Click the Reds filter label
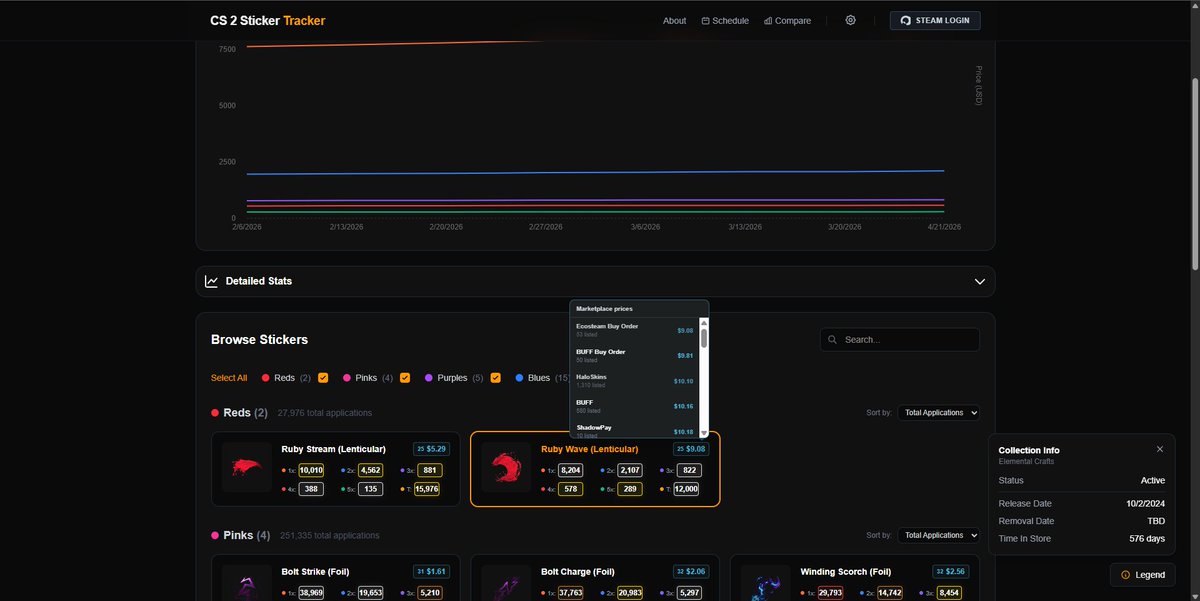This screenshot has width=1200, height=601. (x=284, y=378)
